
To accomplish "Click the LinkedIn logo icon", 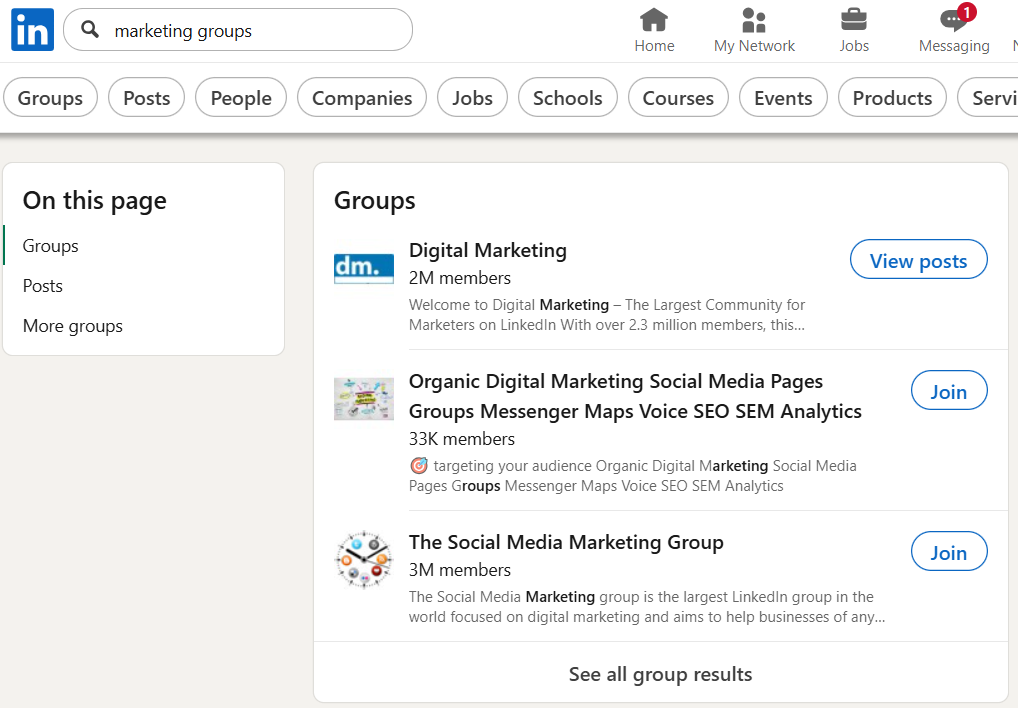I will [32, 30].
